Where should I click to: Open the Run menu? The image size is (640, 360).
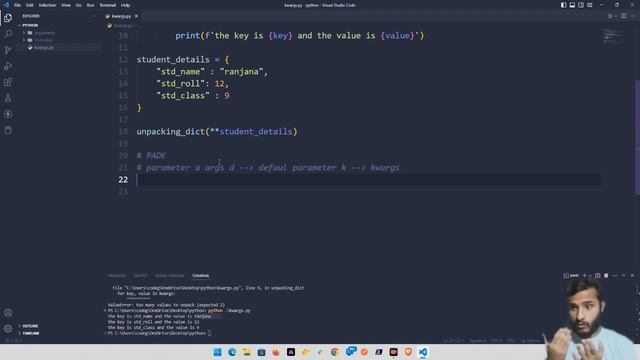pyautogui.click(x=90, y=5)
